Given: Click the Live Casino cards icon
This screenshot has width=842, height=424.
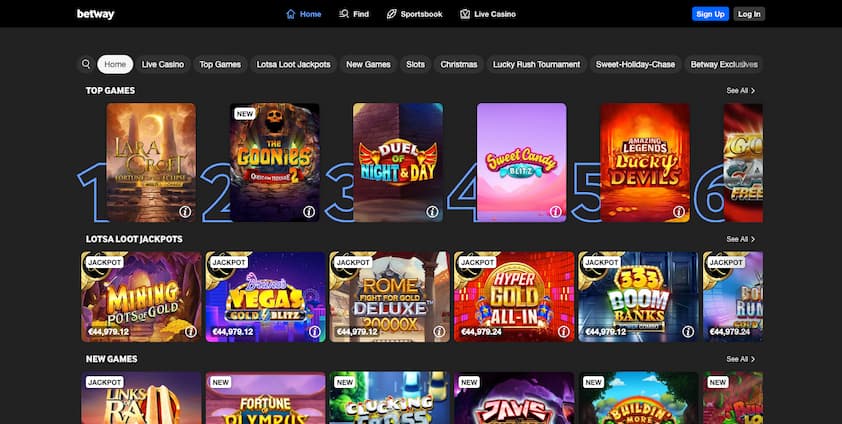Looking at the screenshot, I should coord(465,14).
